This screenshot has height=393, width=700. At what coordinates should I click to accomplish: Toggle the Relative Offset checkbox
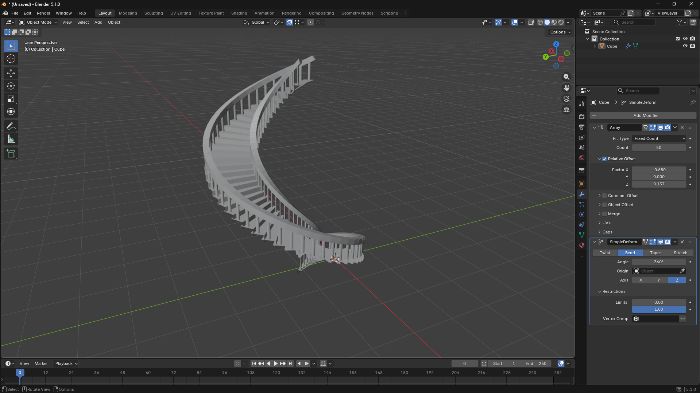[x=604, y=159]
